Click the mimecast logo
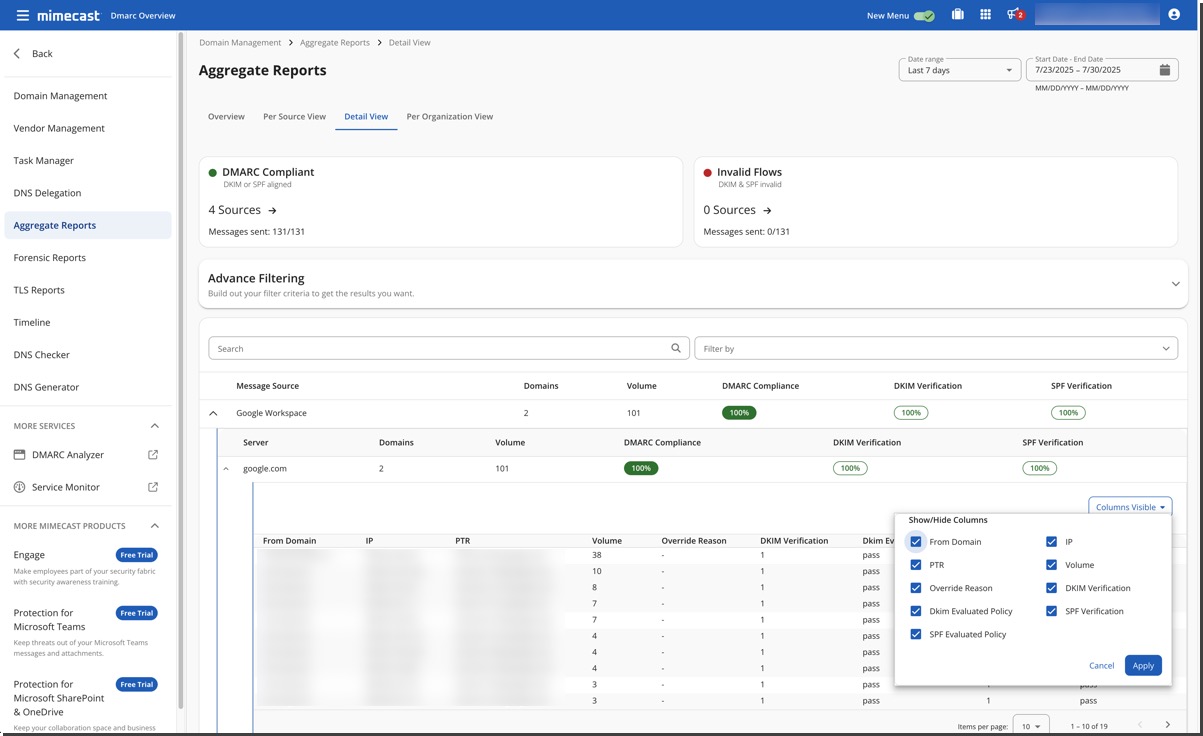The width and height of the screenshot is (1203, 736). (x=68, y=15)
